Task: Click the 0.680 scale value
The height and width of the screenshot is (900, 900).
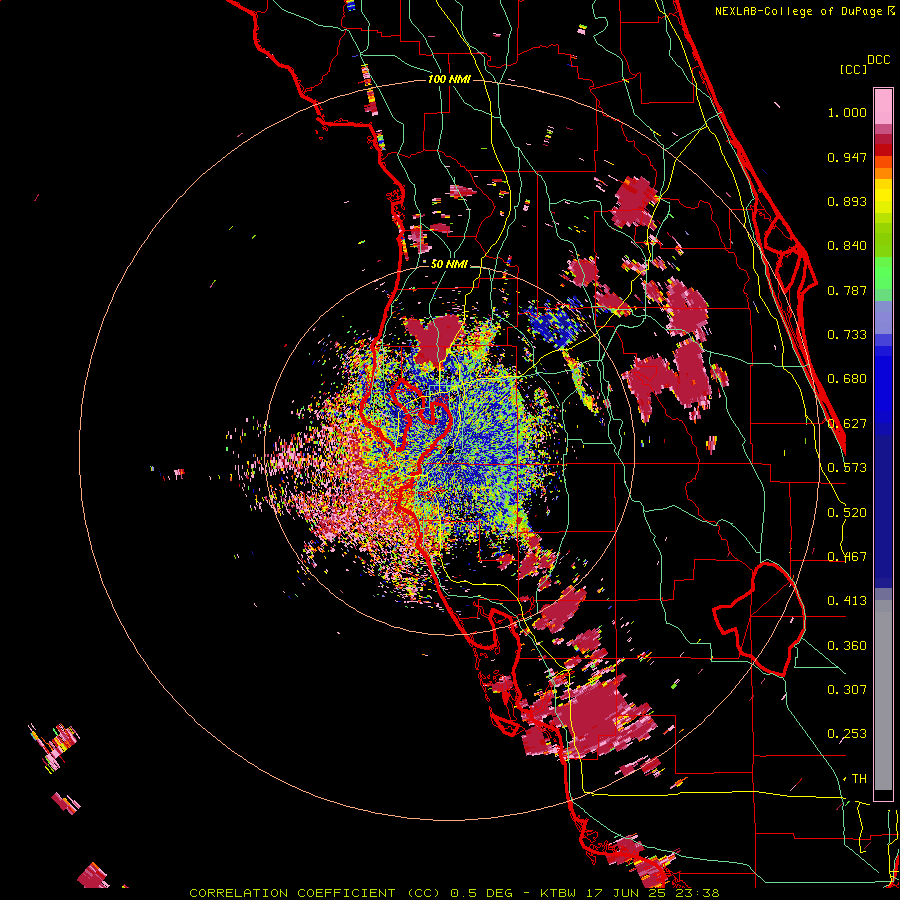Action: pos(847,379)
